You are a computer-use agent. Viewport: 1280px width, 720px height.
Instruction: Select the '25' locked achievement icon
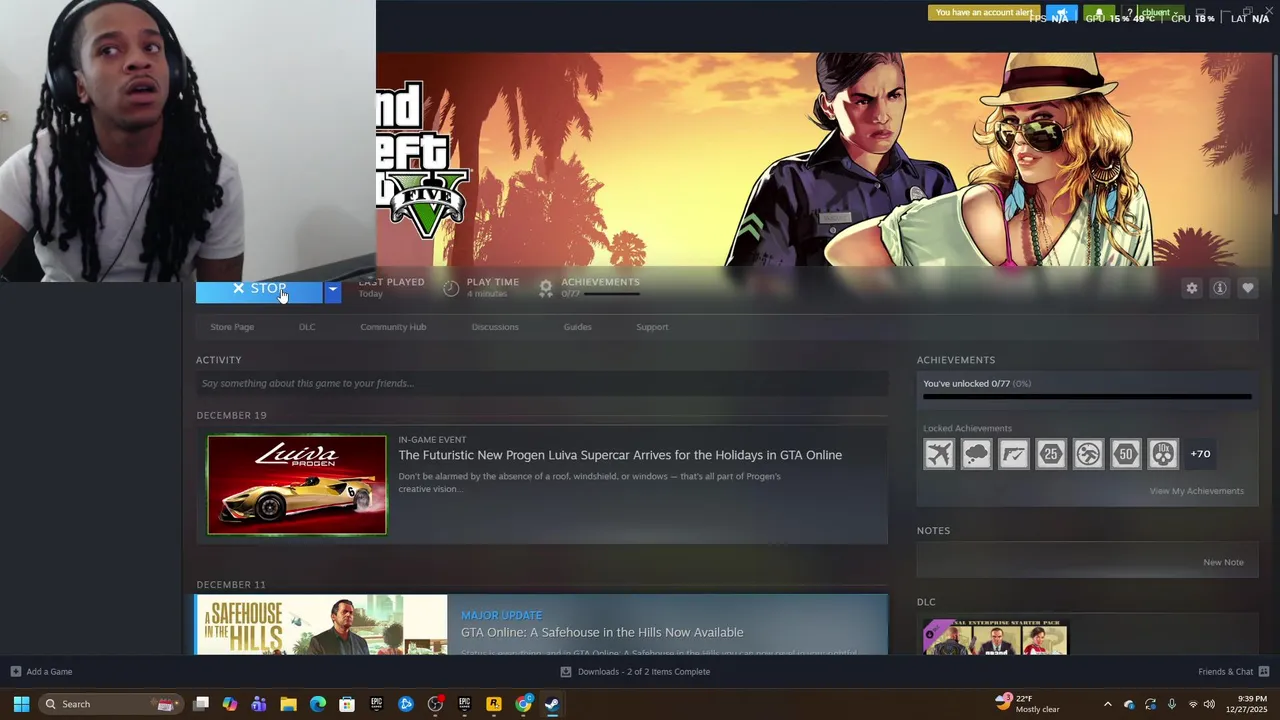tap(1051, 454)
